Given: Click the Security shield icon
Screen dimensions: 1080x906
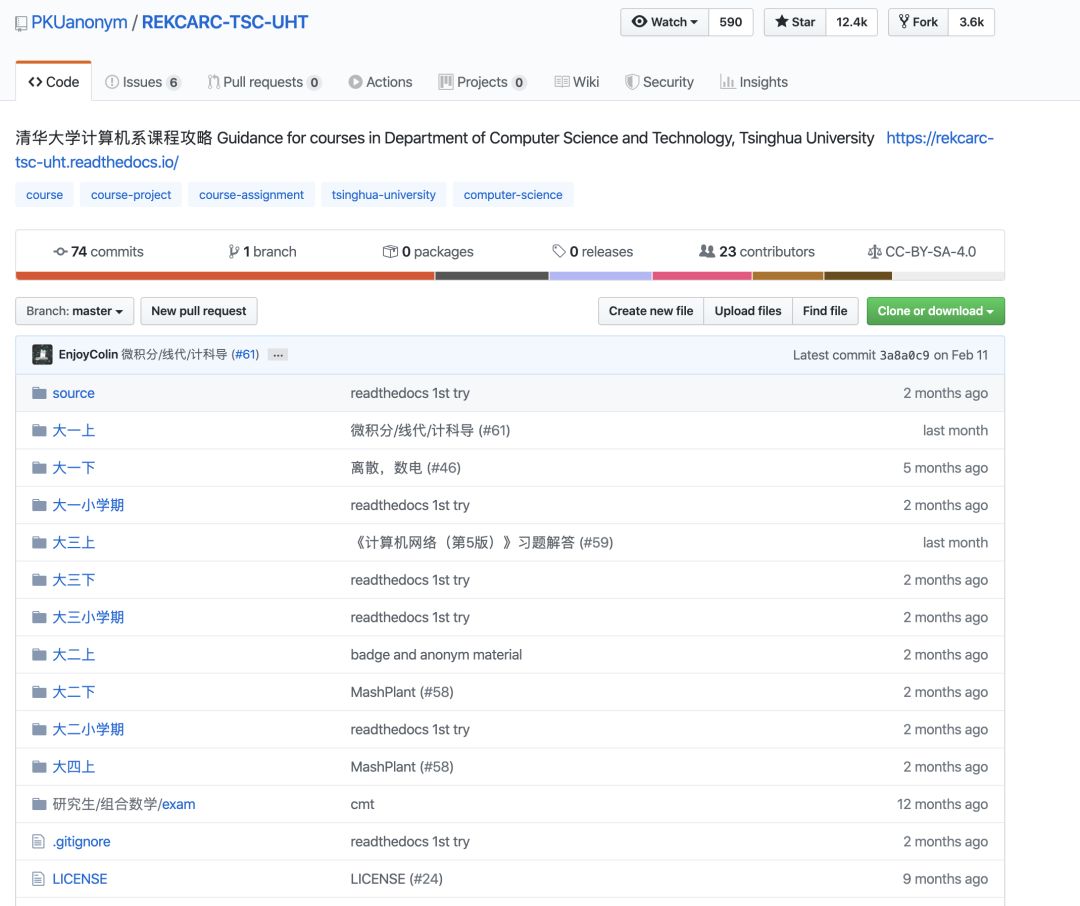Looking at the screenshot, I should coord(632,82).
